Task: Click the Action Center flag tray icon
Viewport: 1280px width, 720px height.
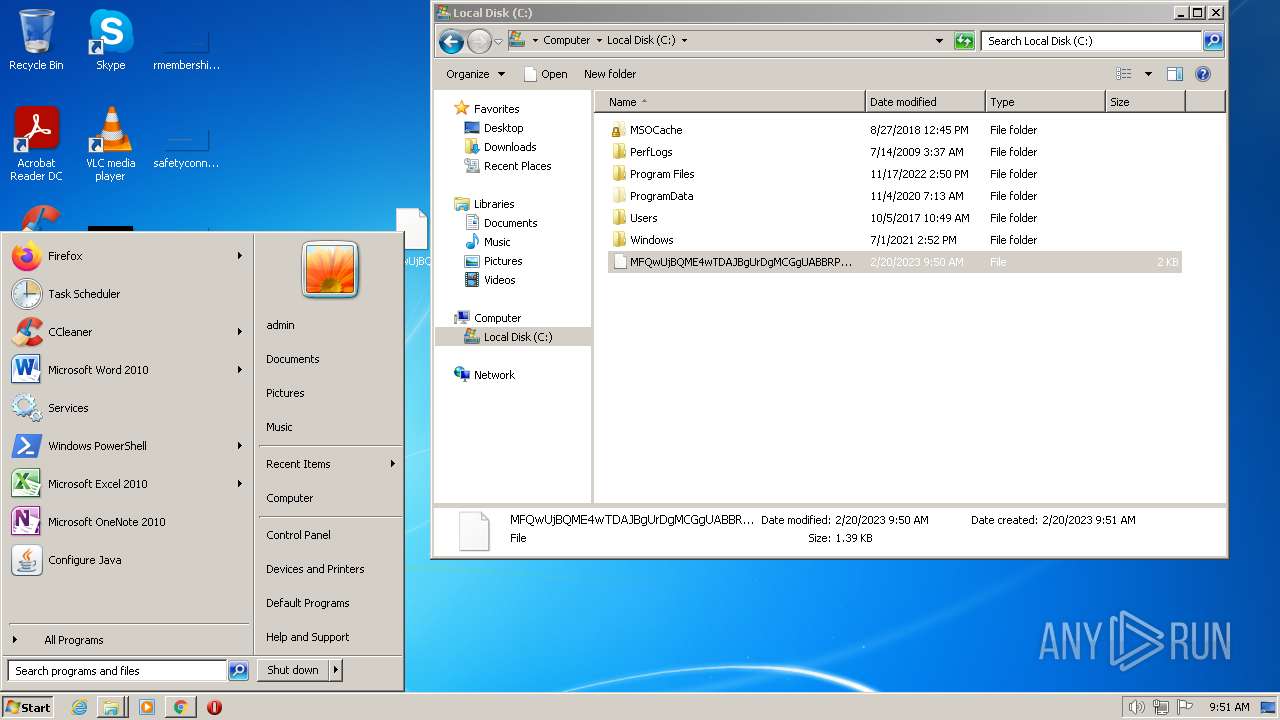Action: pyautogui.click(x=1186, y=707)
